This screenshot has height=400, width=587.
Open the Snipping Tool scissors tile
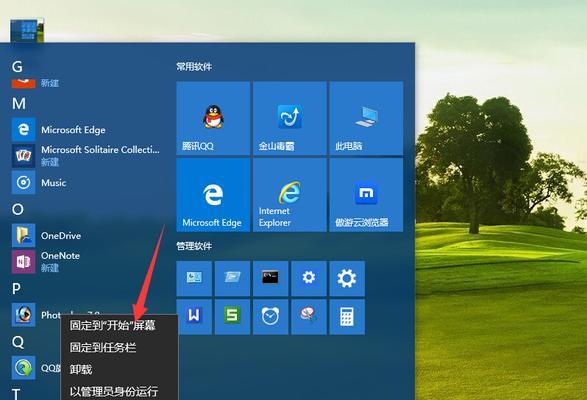coord(308,316)
